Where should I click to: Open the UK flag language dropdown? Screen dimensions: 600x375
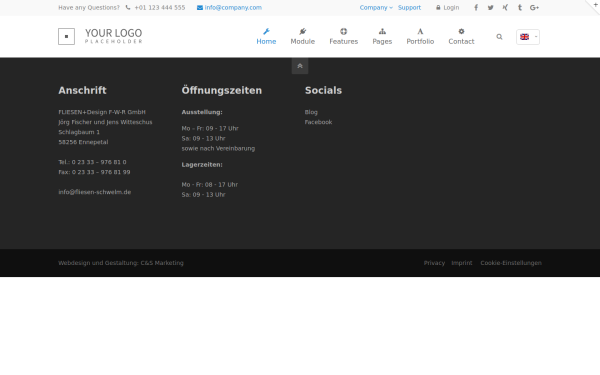pyautogui.click(x=528, y=37)
